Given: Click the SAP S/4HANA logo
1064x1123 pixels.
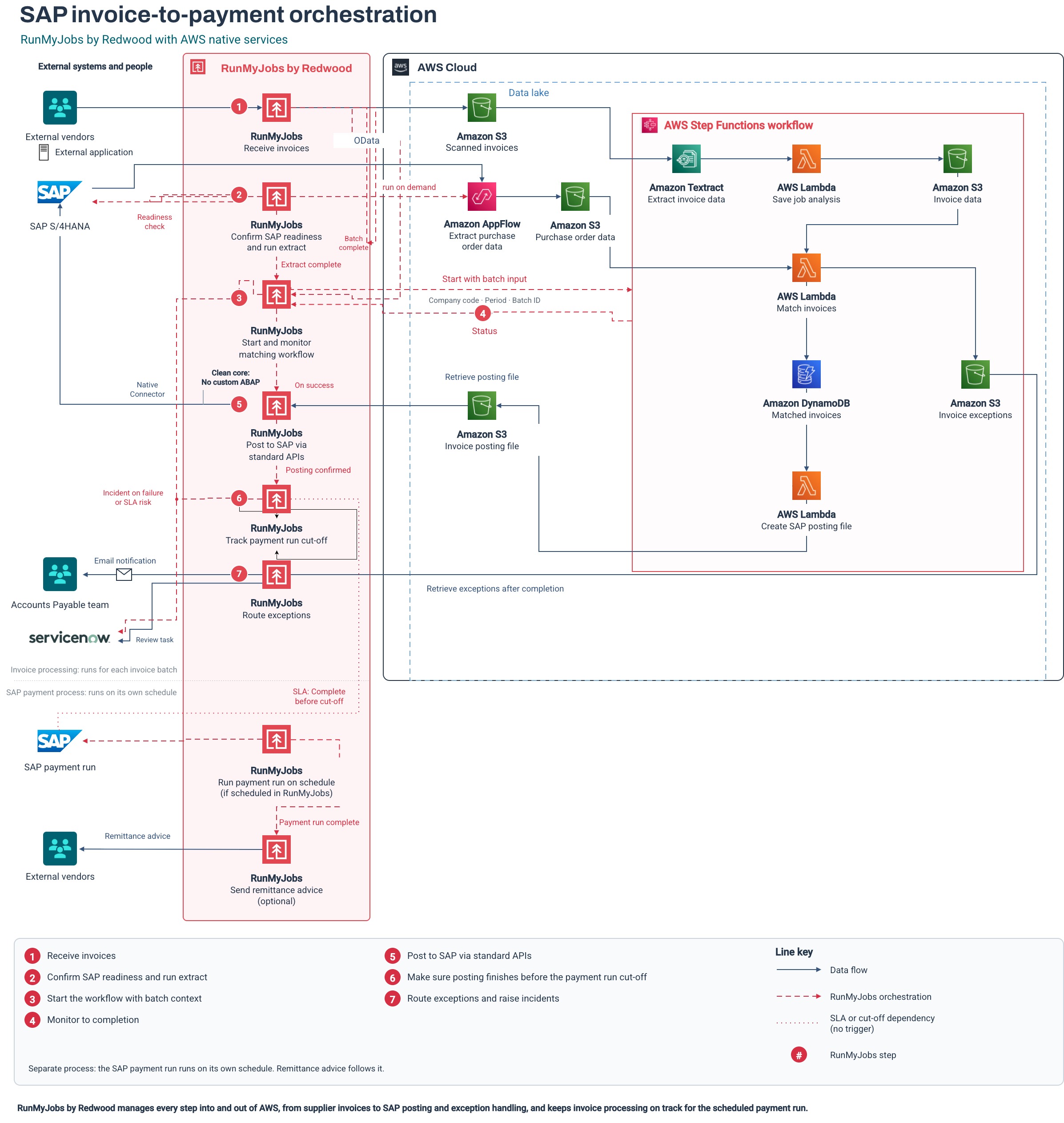Looking at the screenshot, I should click(x=60, y=192).
